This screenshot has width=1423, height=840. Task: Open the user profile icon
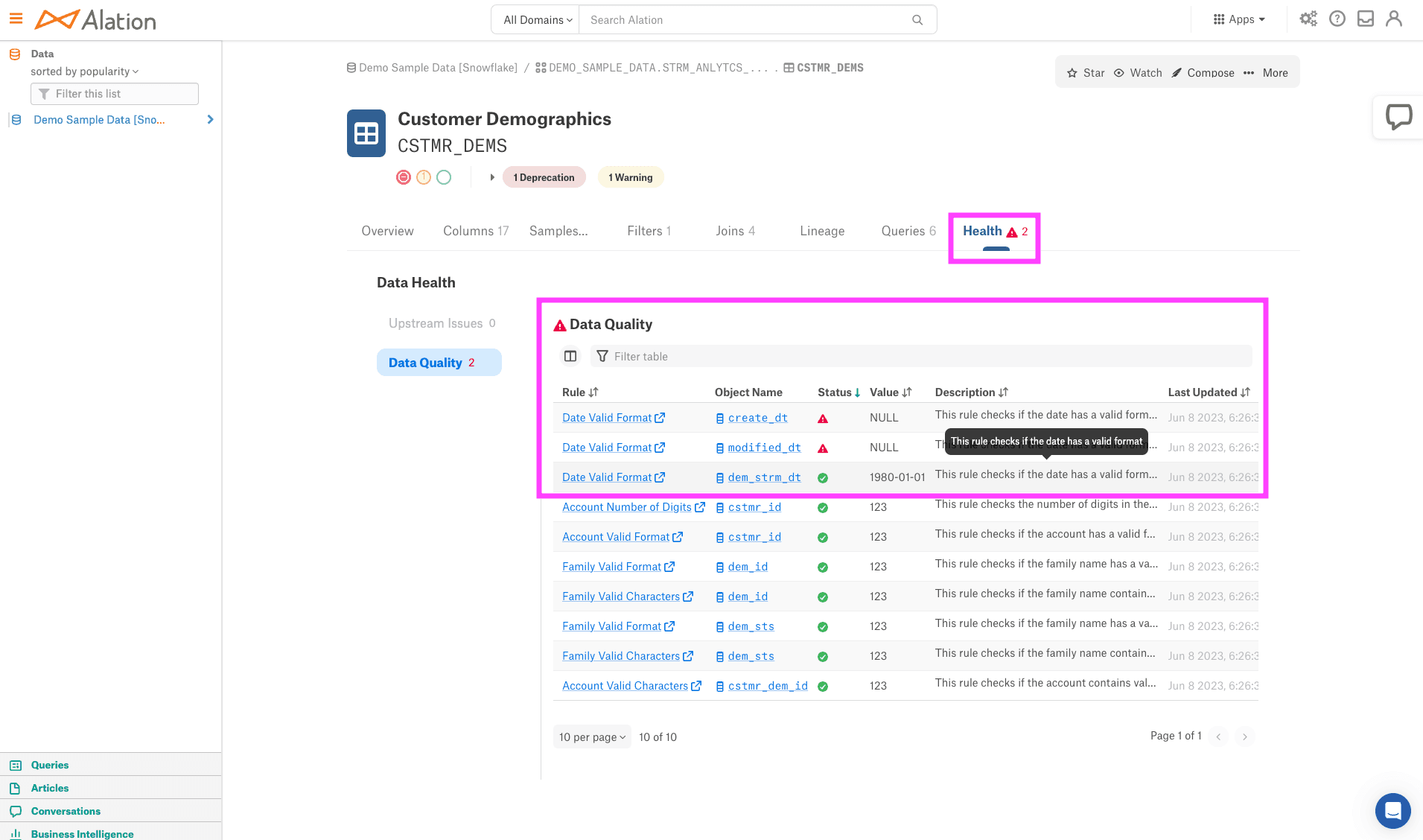(1394, 19)
